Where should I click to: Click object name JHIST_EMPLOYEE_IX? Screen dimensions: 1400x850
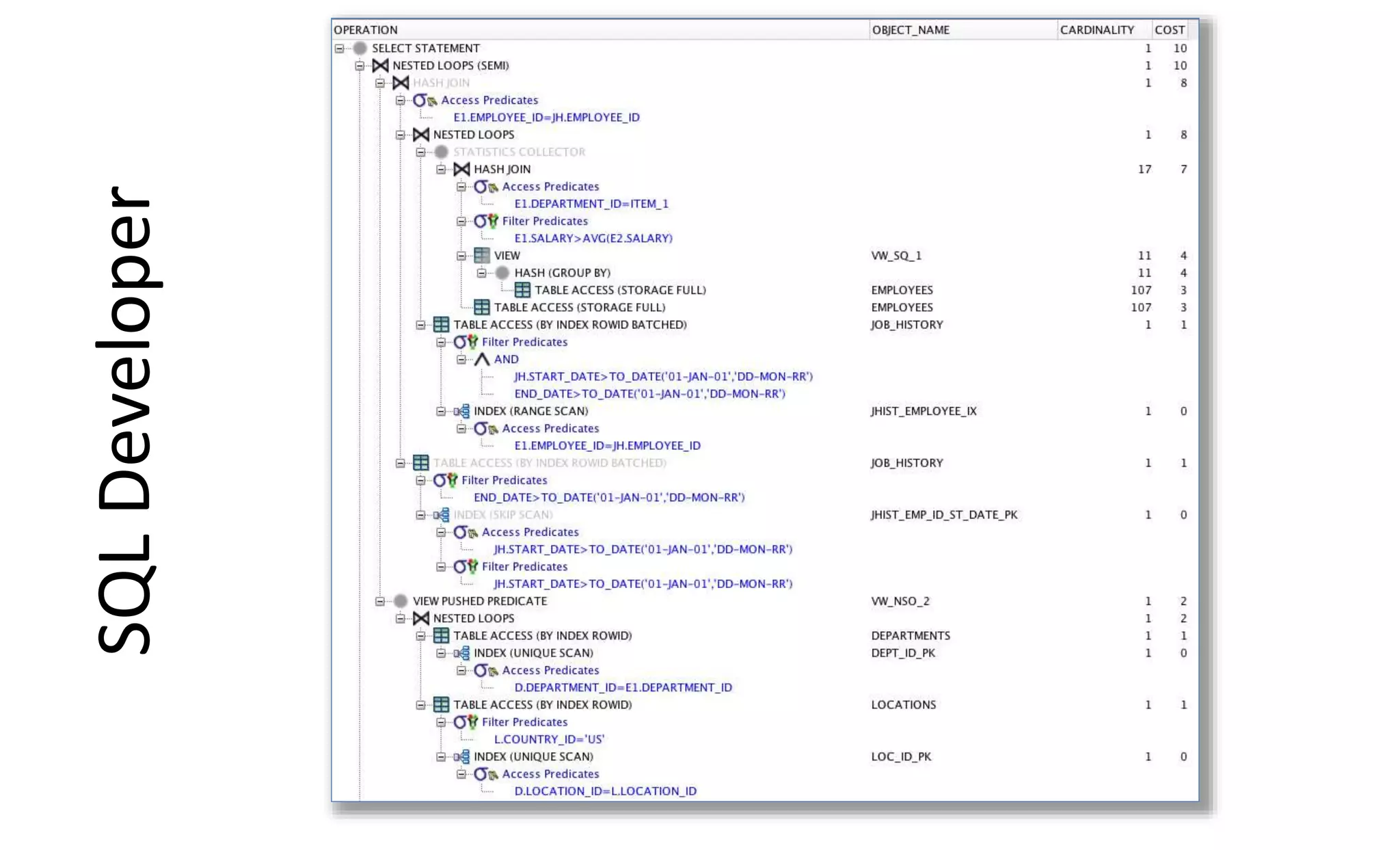tap(924, 411)
